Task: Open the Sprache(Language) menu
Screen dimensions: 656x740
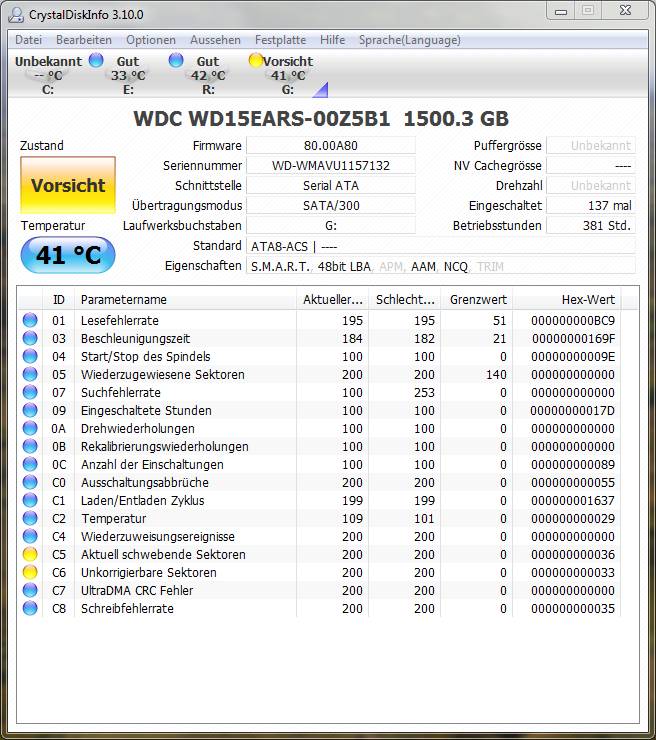Action: pos(410,40)
